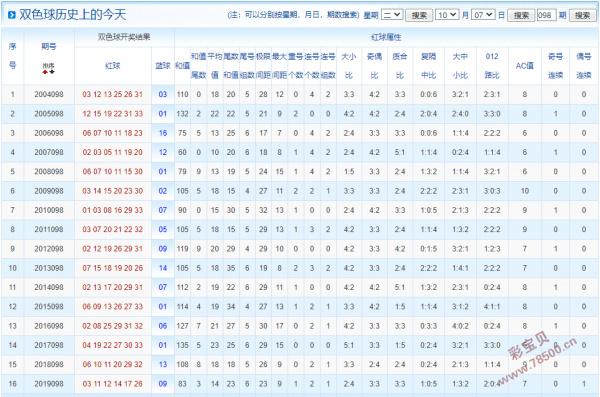This screenshot has height=397, width=600.
Task: Click blue ball 12 in row 2007098
Action: [x=163, y=152]
